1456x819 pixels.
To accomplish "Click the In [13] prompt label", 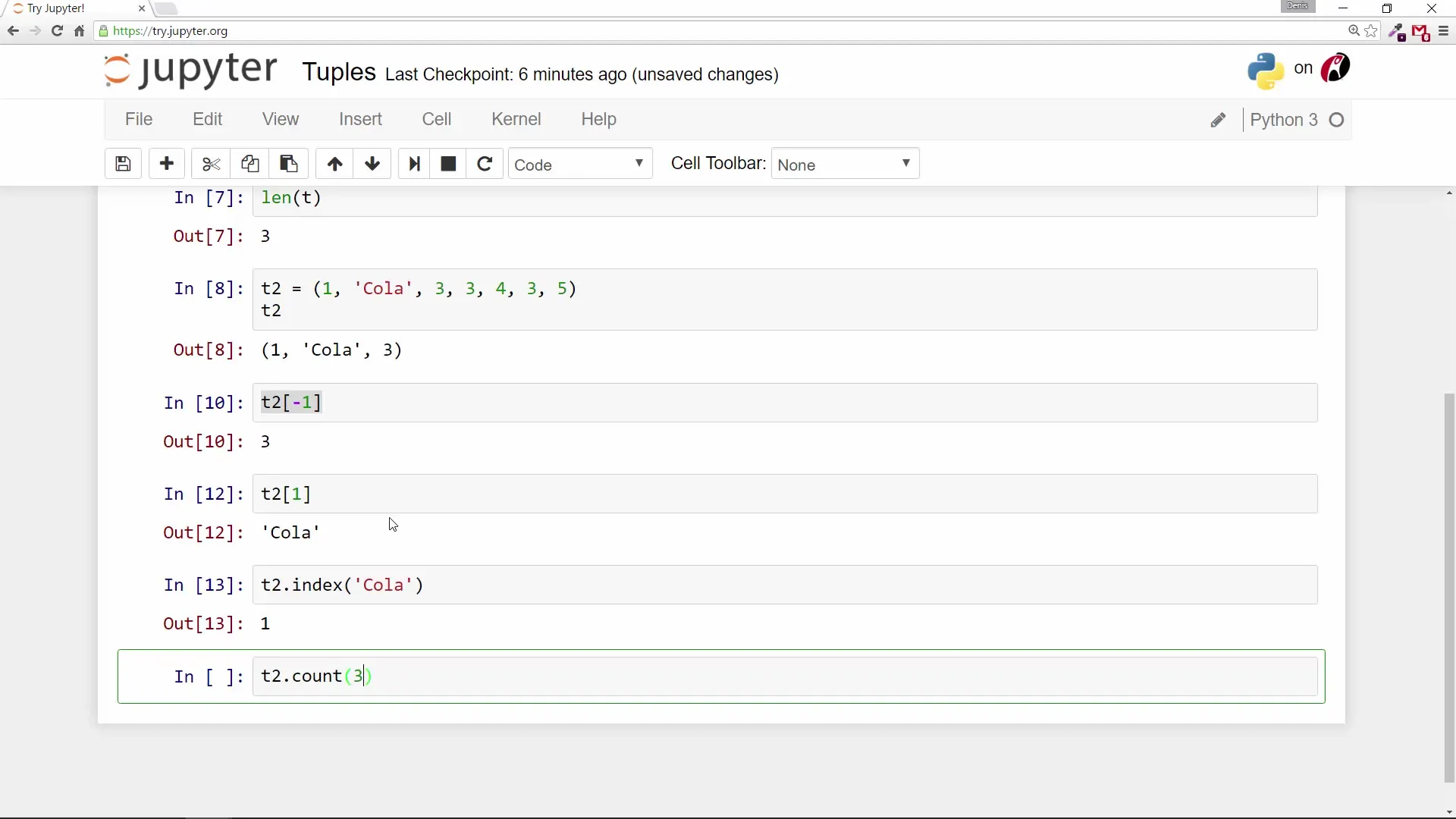I will pos(204,585).
